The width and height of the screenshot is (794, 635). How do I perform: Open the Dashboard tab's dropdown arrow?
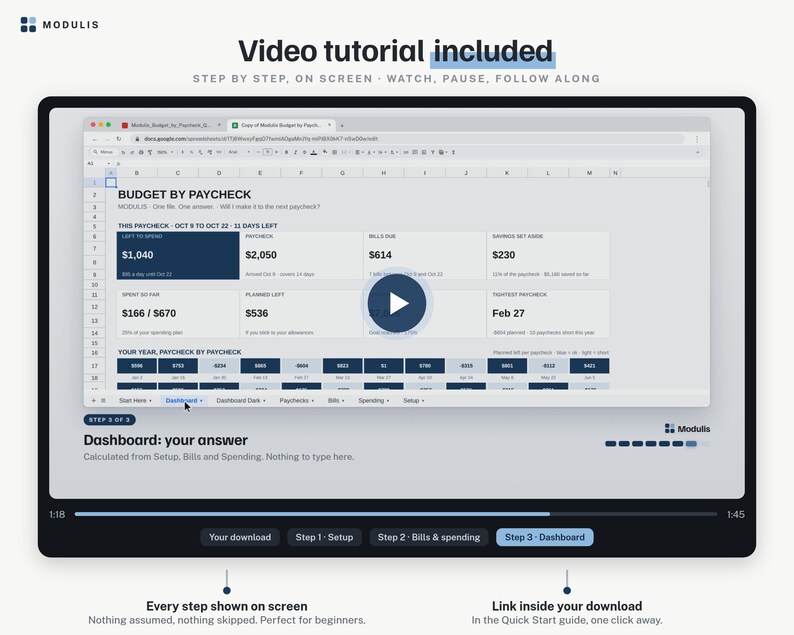coord(201,401)
